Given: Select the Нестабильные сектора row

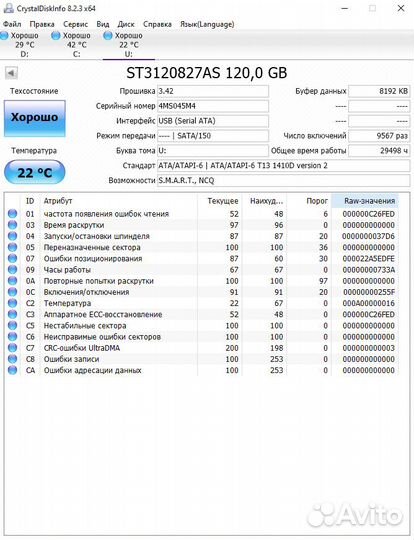Looking at the screenshot, I should pyautogui.click(x=202, y=325).
